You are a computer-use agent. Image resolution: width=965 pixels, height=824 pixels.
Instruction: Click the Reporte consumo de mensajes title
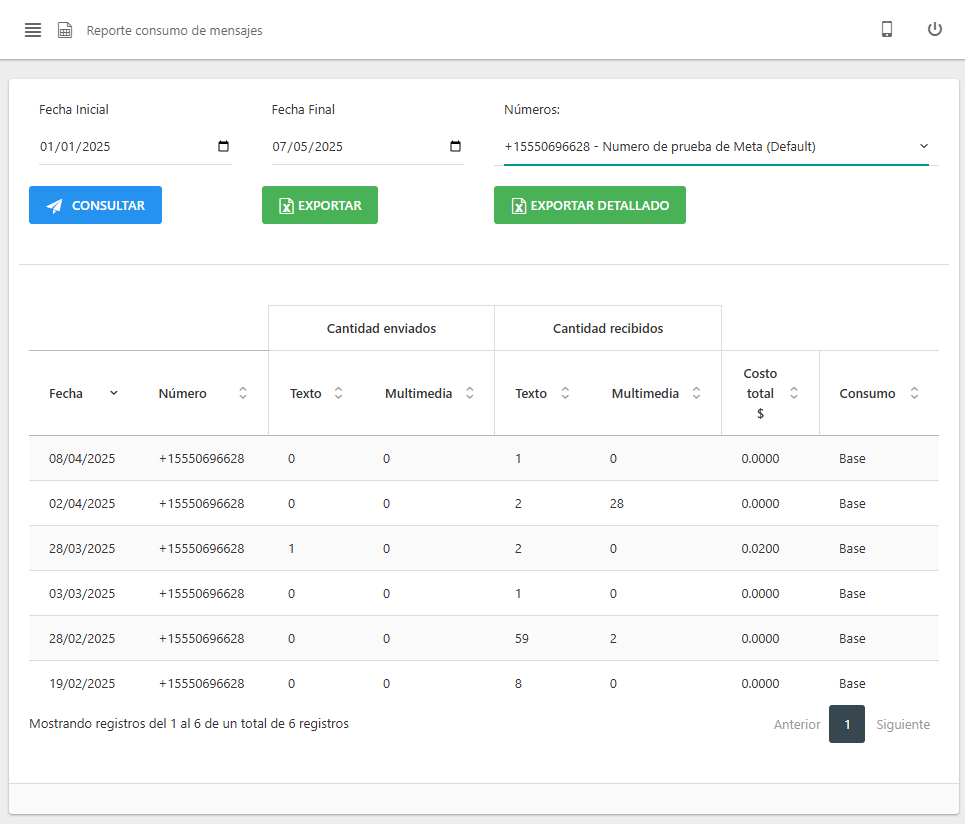[x=174, y=30]
